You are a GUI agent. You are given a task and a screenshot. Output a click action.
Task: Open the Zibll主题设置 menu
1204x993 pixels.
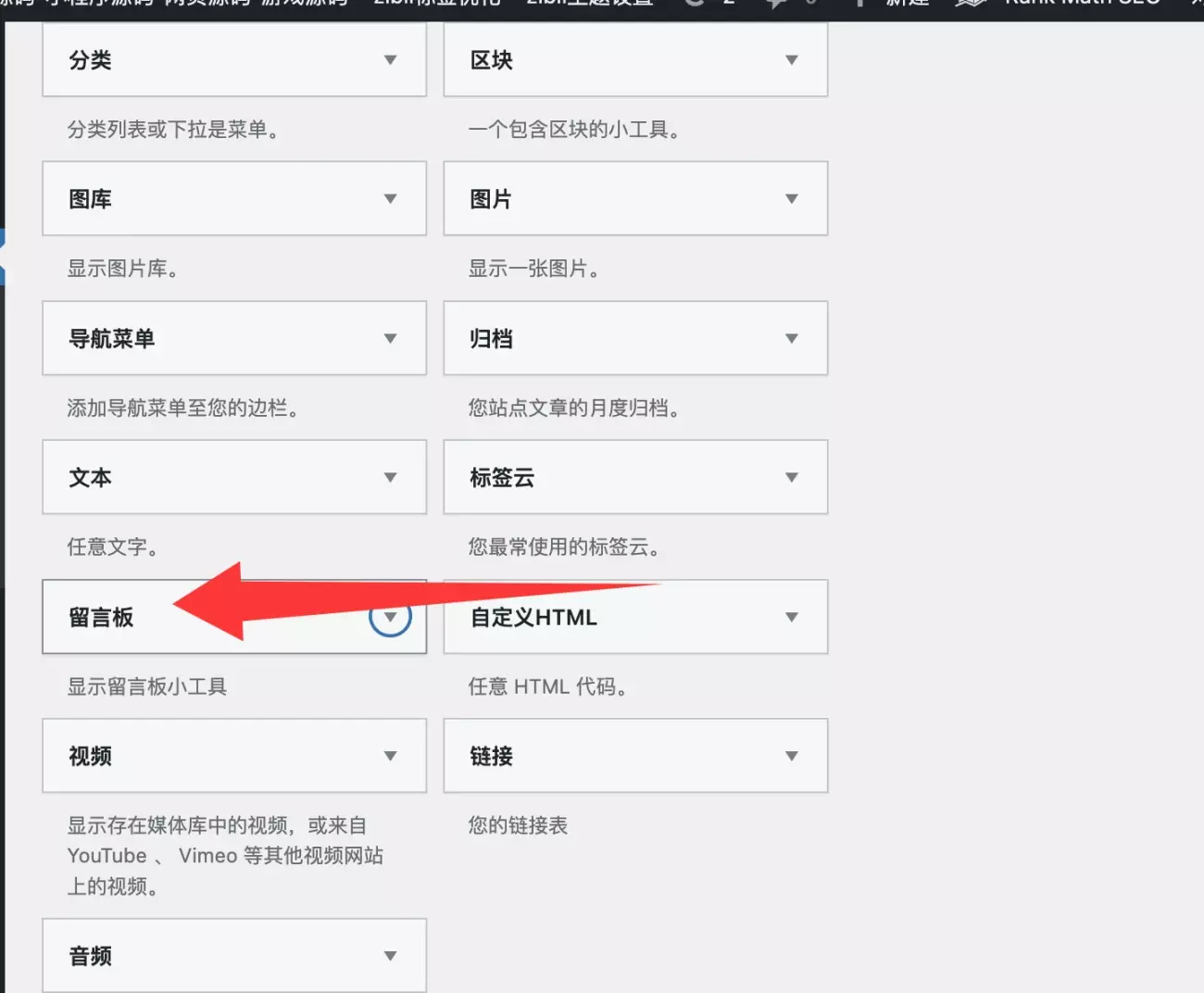click(590, 4)
